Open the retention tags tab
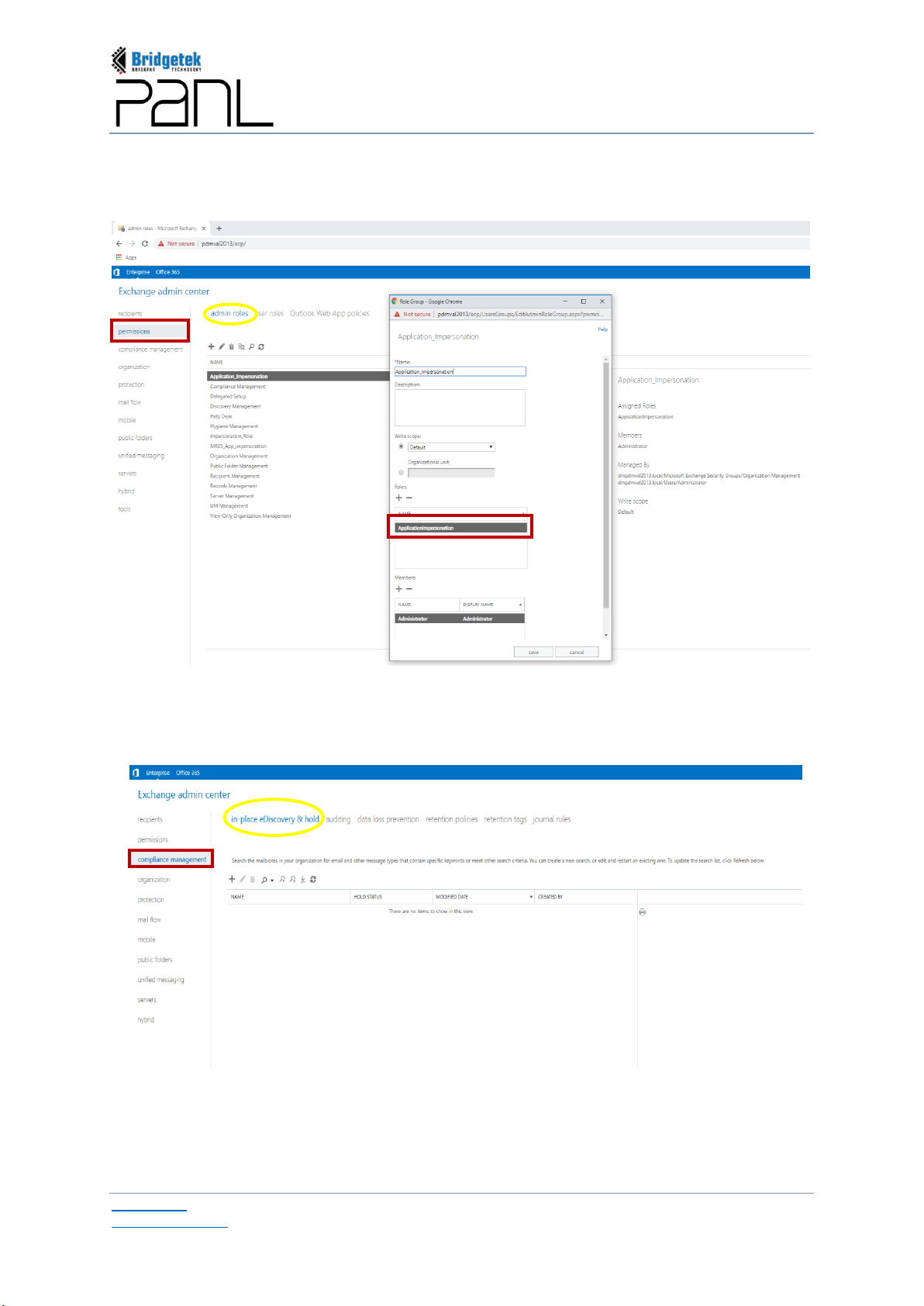924x1306 pixels. pyautogui.click(x=505, y=819)
